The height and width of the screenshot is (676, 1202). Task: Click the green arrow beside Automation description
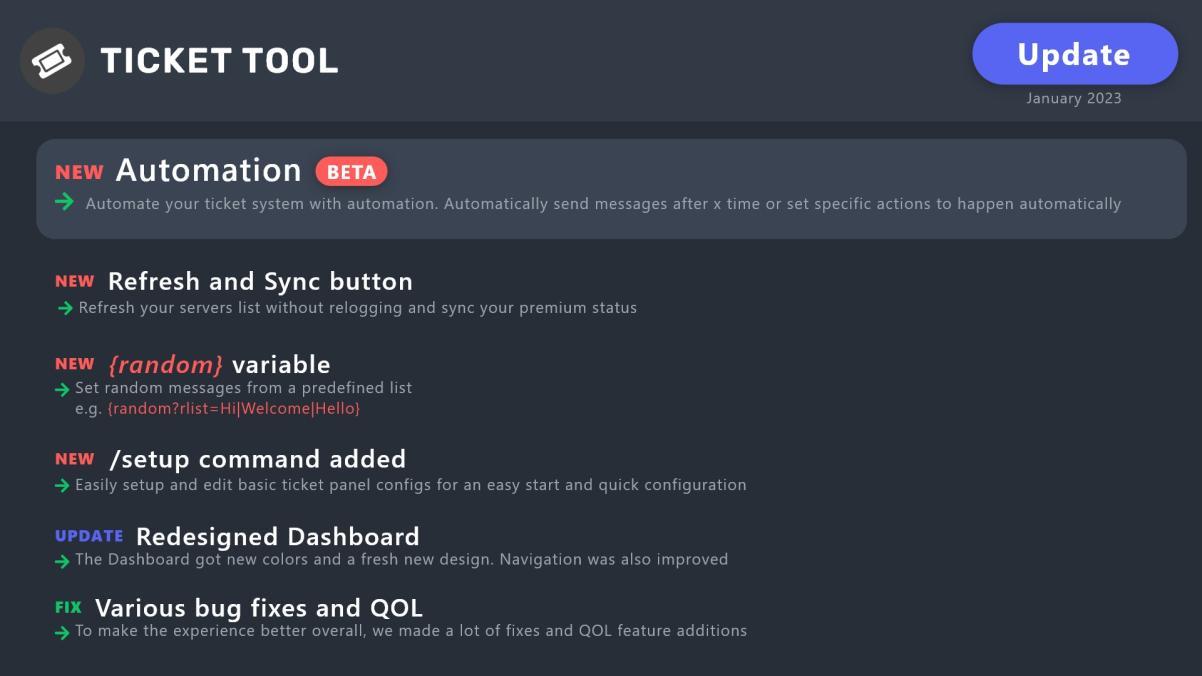point(65,202)
